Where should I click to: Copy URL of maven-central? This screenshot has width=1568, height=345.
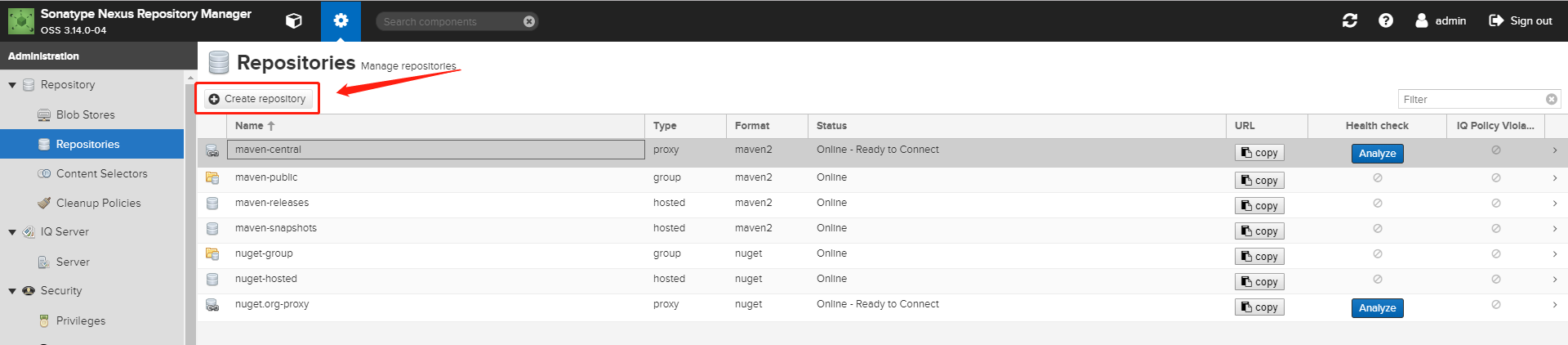[x=1259, y=153]
